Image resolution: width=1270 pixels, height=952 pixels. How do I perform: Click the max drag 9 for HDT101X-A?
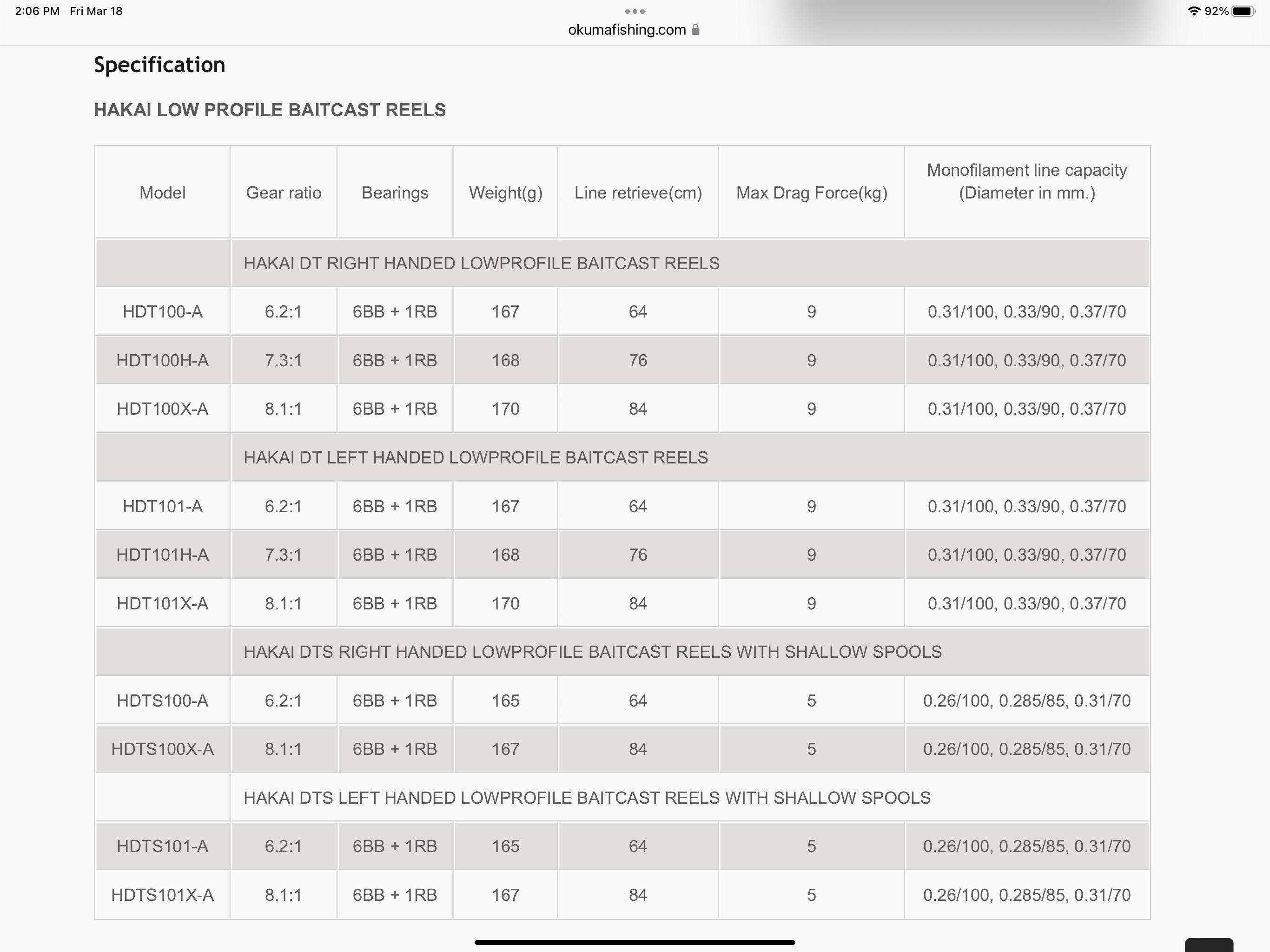(x=811, y=603)
